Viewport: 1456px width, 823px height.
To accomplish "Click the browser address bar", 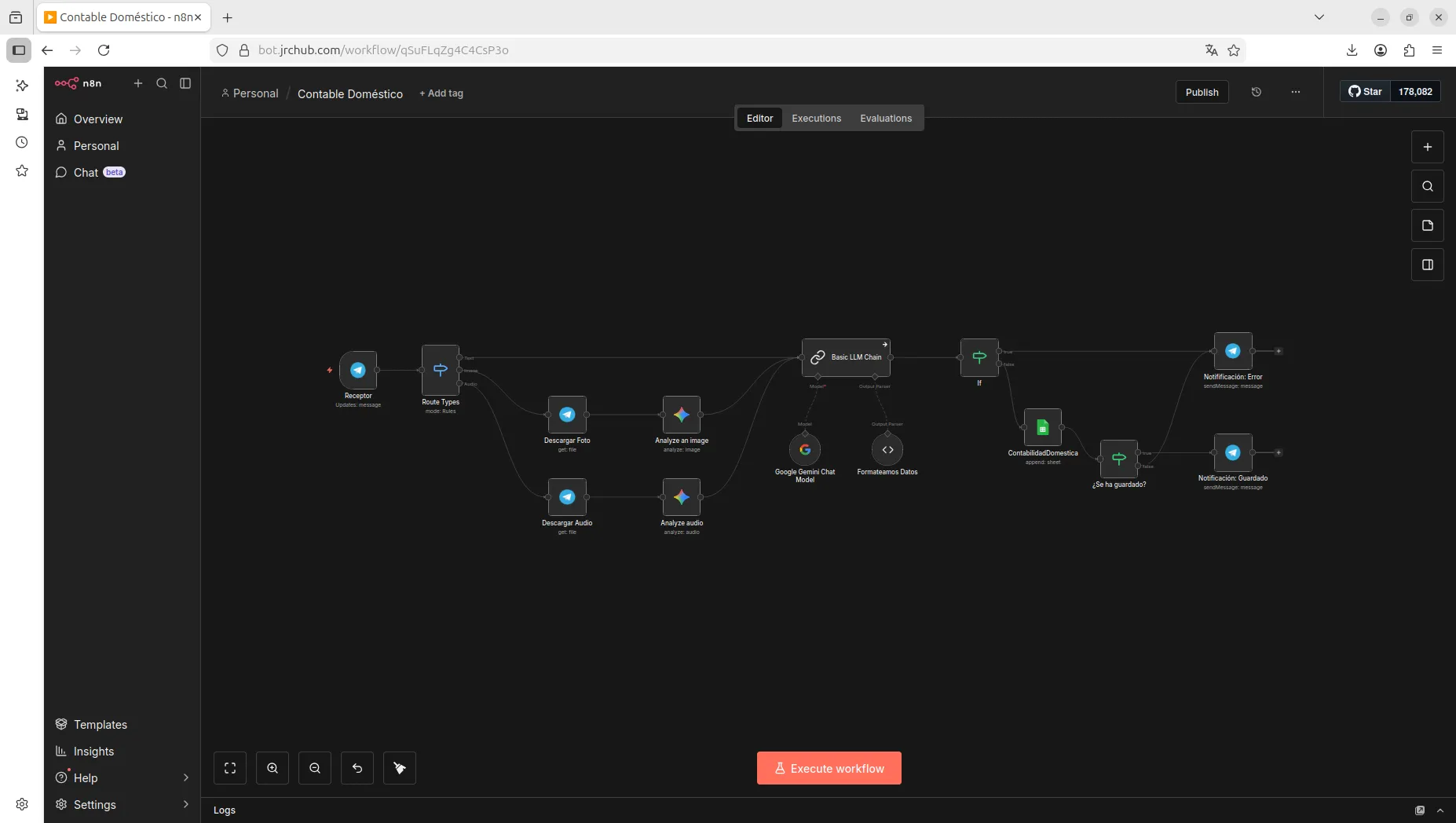I will coord(726,50).
